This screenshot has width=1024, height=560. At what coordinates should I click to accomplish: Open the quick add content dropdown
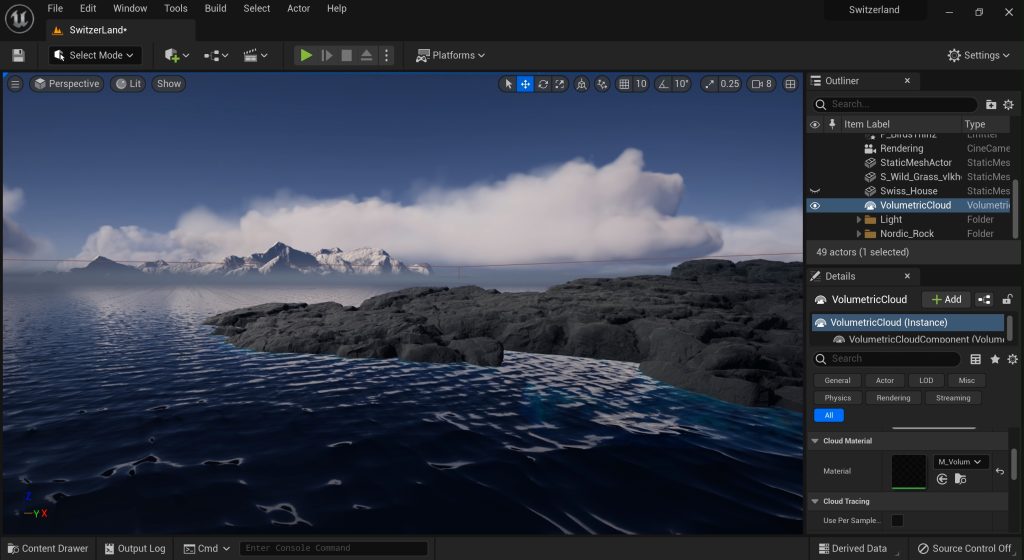[176, 55]
